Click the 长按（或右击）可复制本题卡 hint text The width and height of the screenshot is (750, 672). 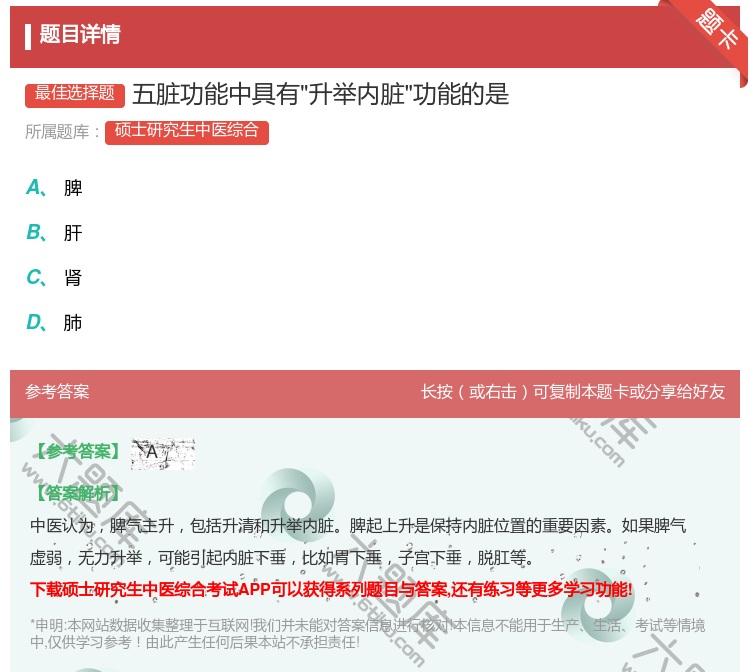[x=573, y=392]
